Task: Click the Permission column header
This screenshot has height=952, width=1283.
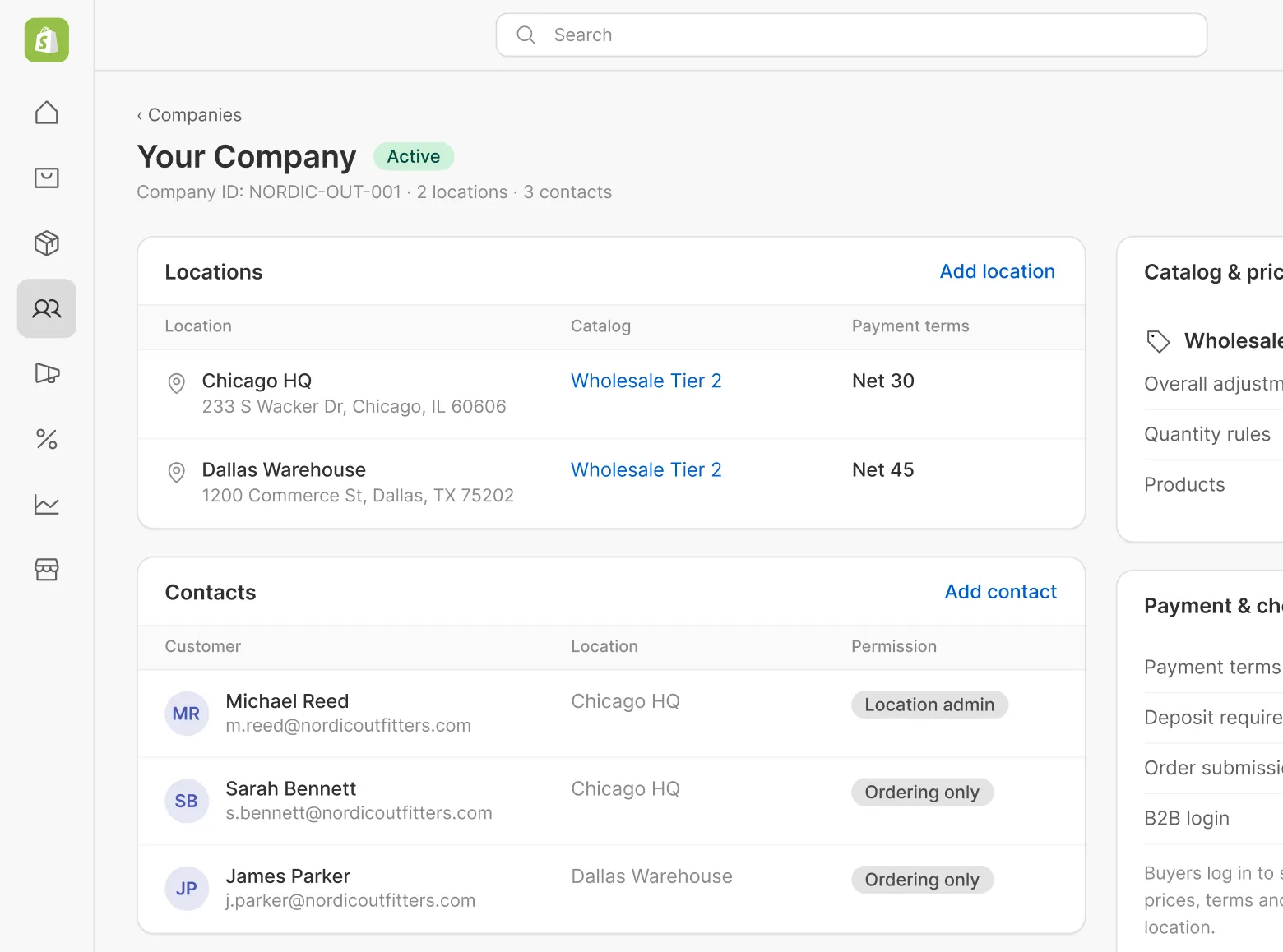Action: pos(894,646)
